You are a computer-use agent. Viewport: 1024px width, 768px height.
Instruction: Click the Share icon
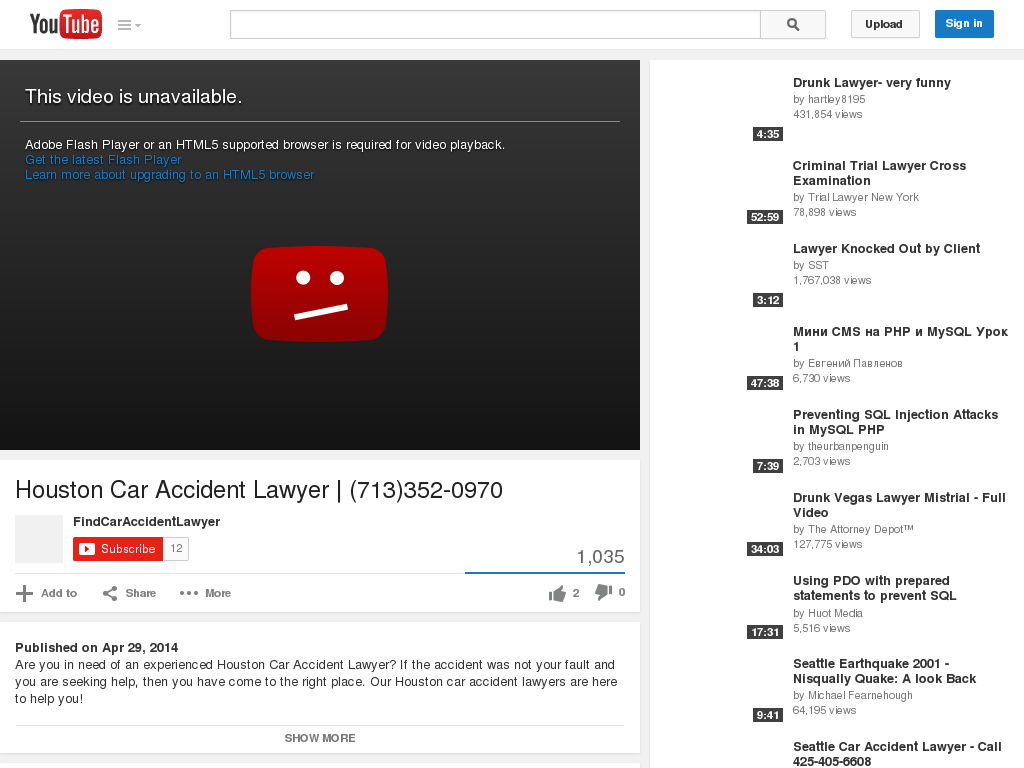click(x=110, y=593)
